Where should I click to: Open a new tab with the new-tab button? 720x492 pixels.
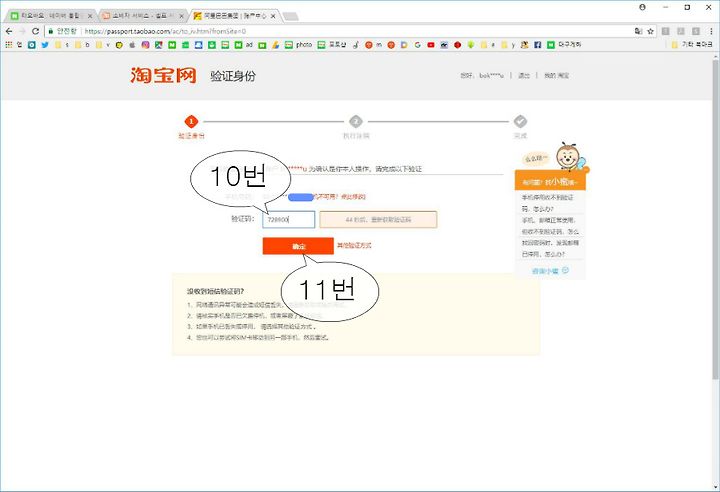coord(290,17)
